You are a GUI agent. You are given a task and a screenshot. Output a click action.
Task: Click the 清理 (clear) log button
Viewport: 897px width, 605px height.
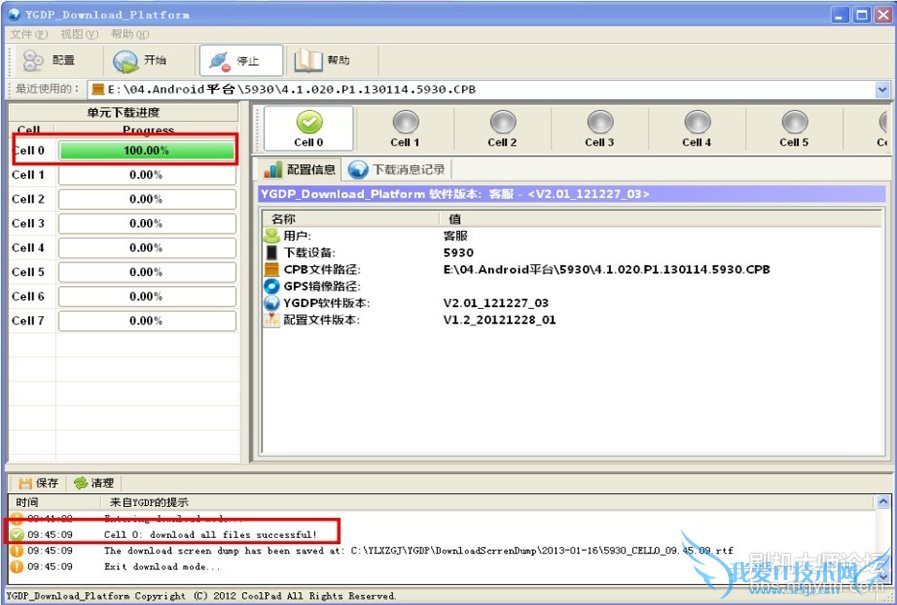point(94,483)
